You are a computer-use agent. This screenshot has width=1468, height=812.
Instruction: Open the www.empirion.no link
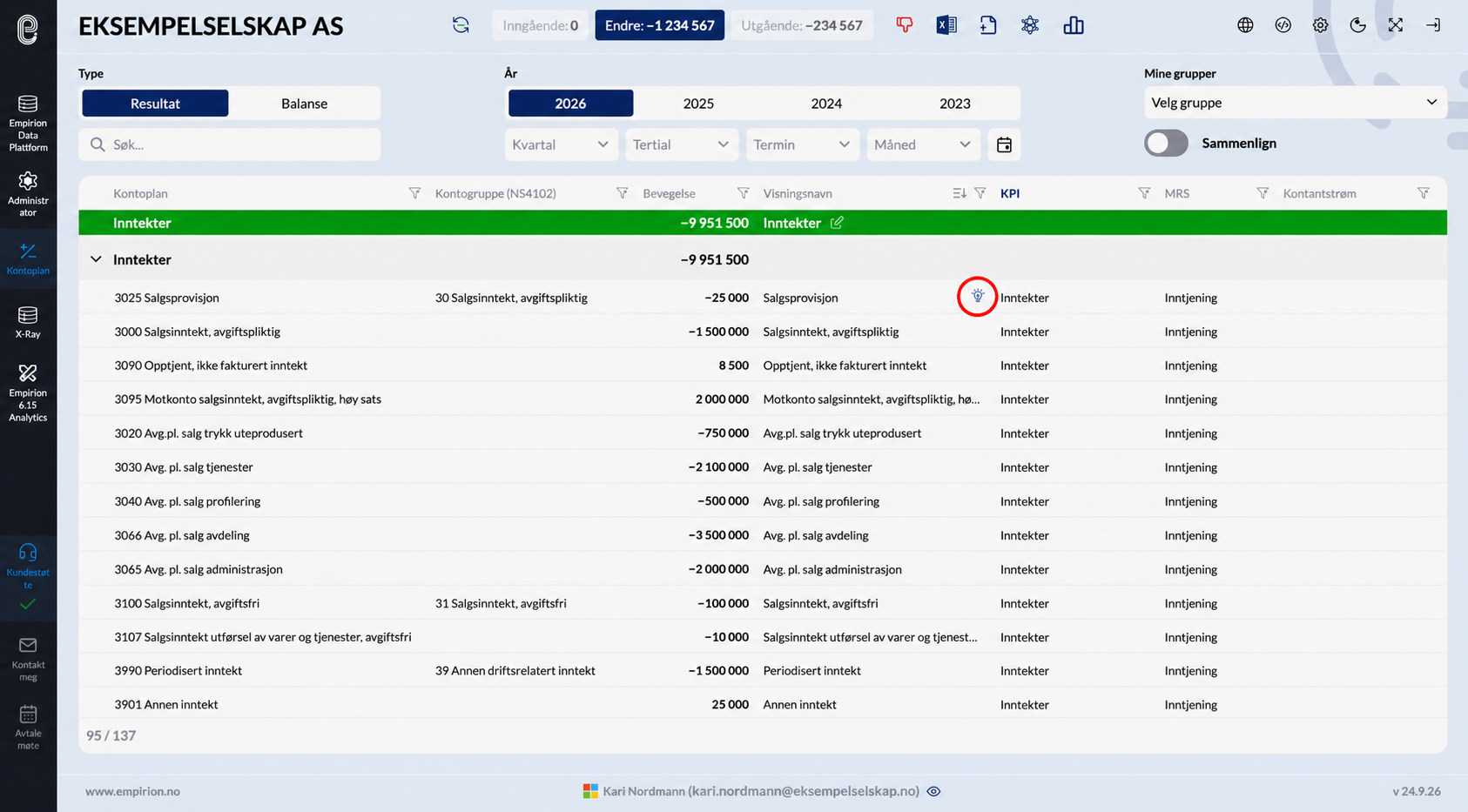point(132,791)
